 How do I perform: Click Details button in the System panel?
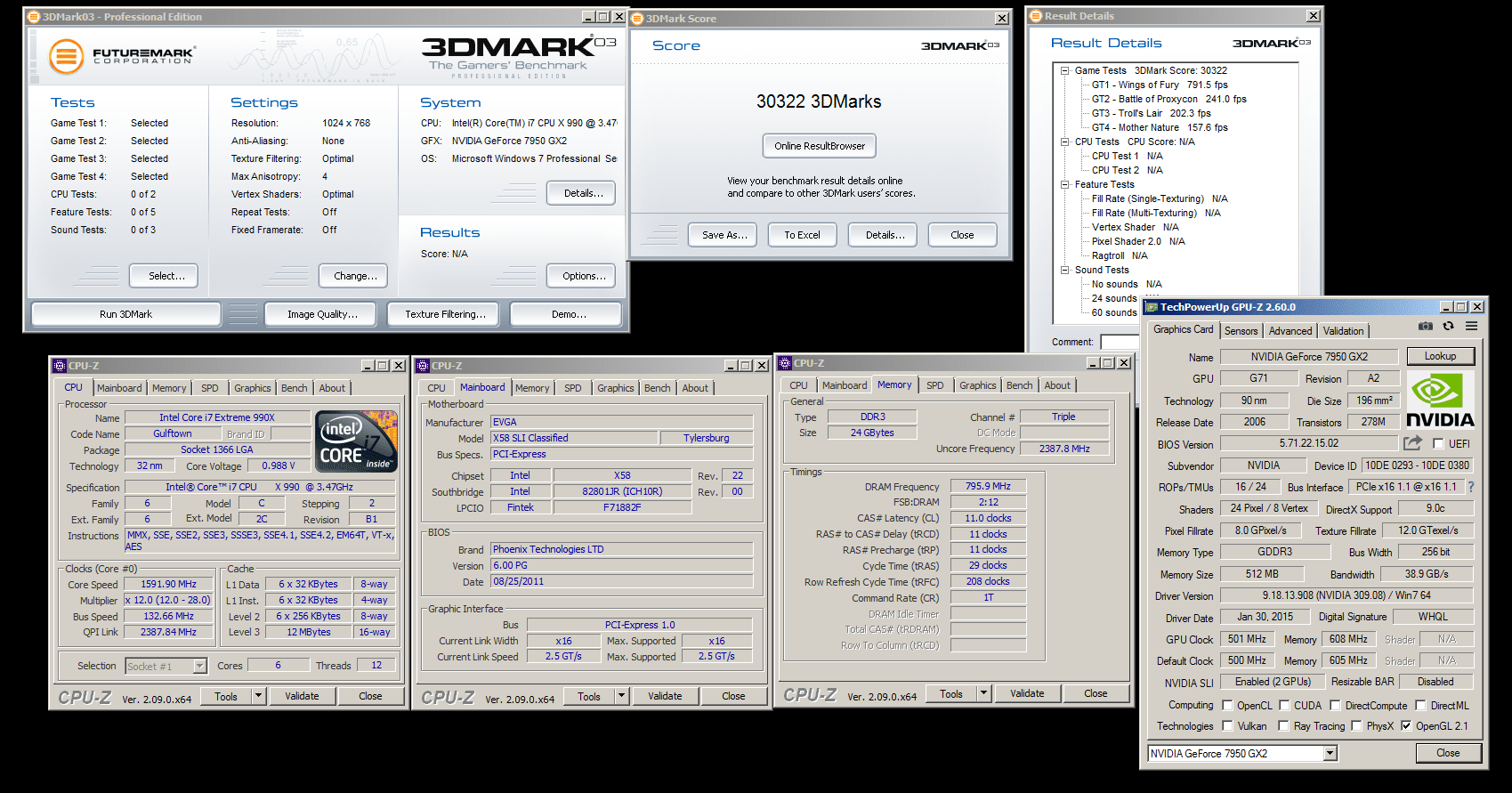click(583, 193)
